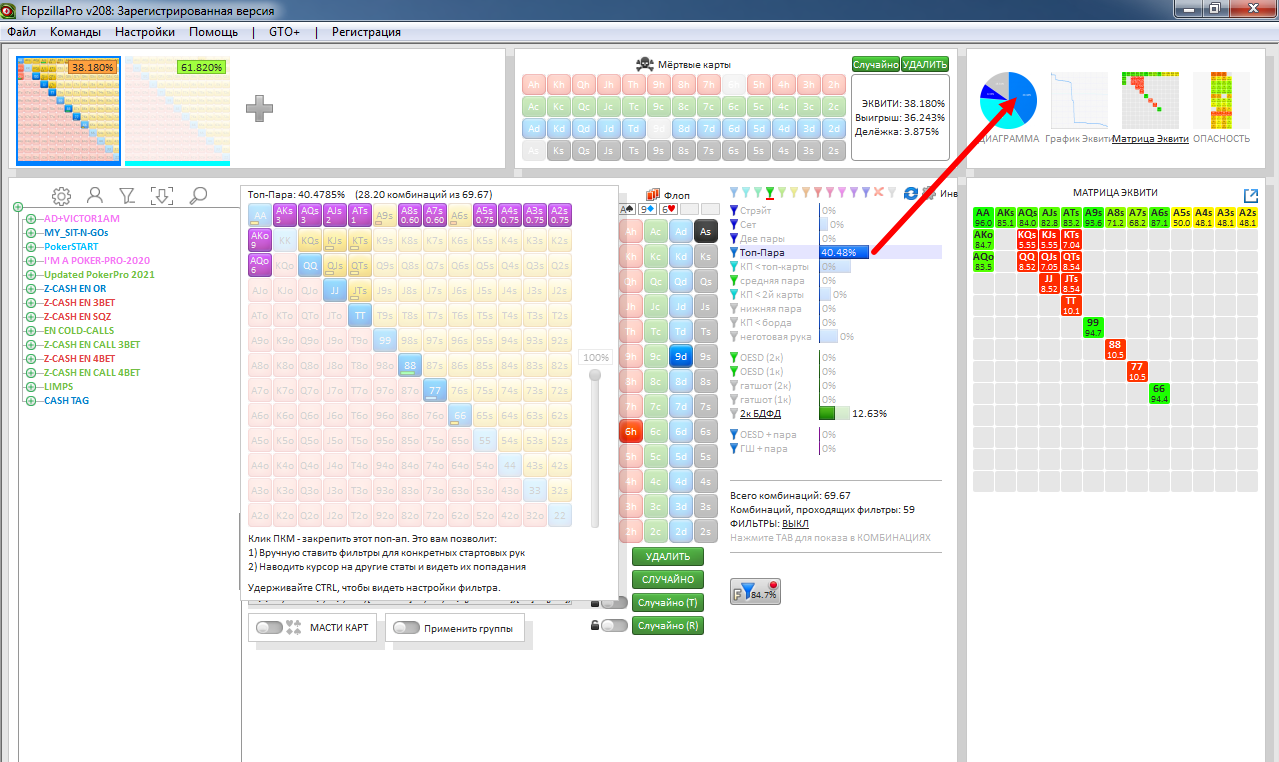This screenshot has height=762, width=1279.
Task: Open the GTO+ menu item
Action: (x=283, y=32)
